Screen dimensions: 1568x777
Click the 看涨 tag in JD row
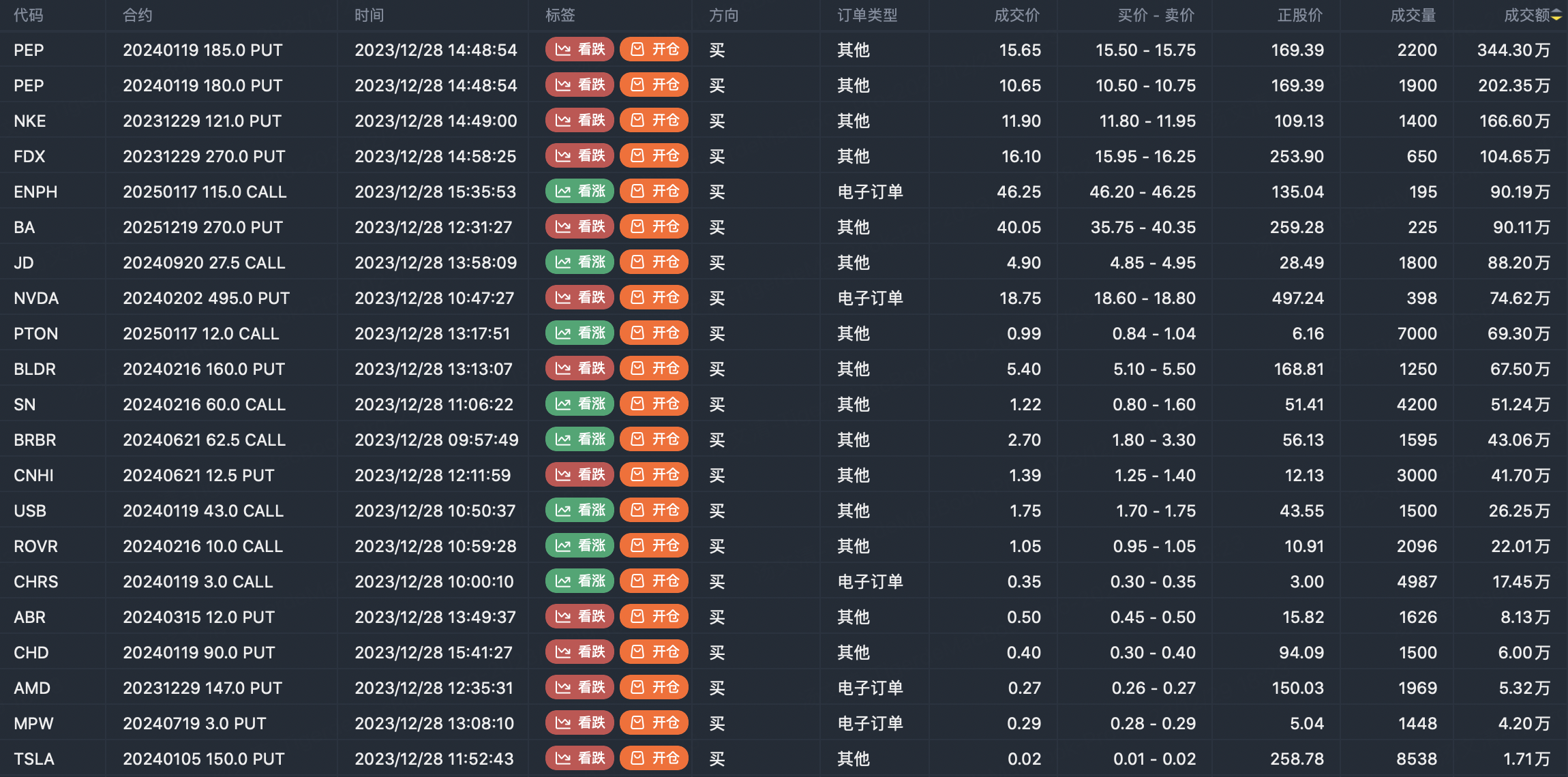pos(579,262)
